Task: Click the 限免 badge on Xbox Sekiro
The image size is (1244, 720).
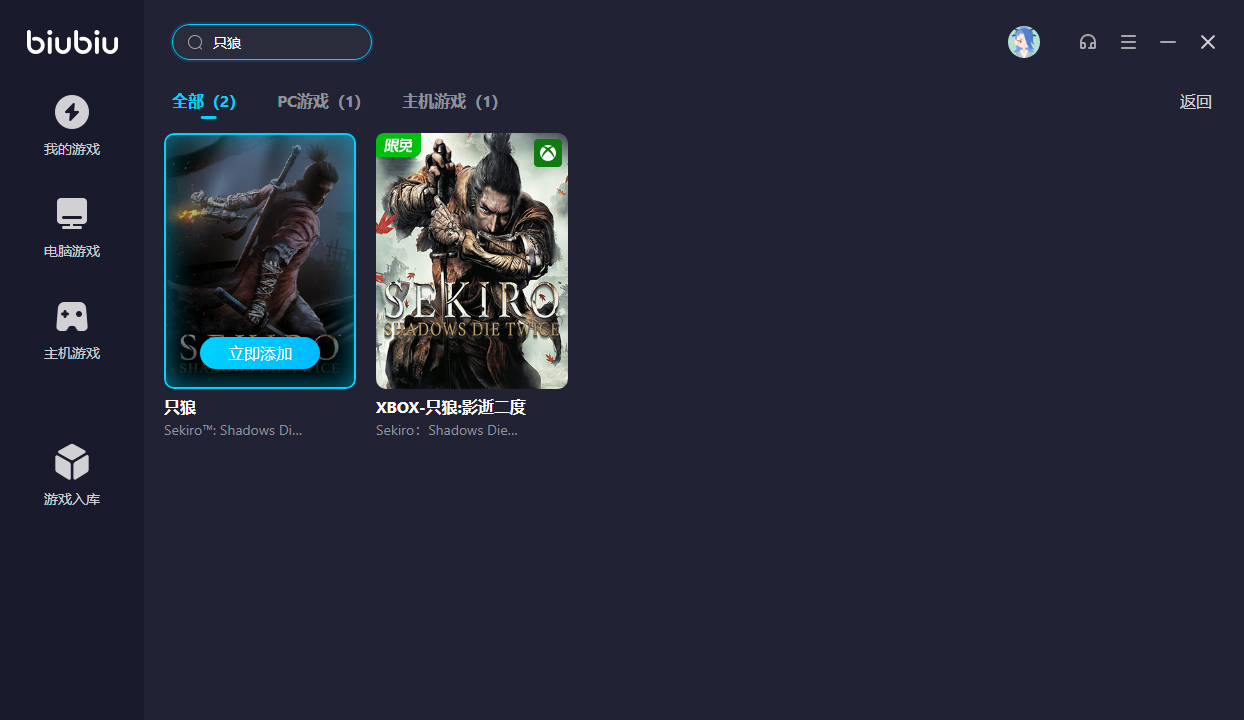Action: point(398,146)
